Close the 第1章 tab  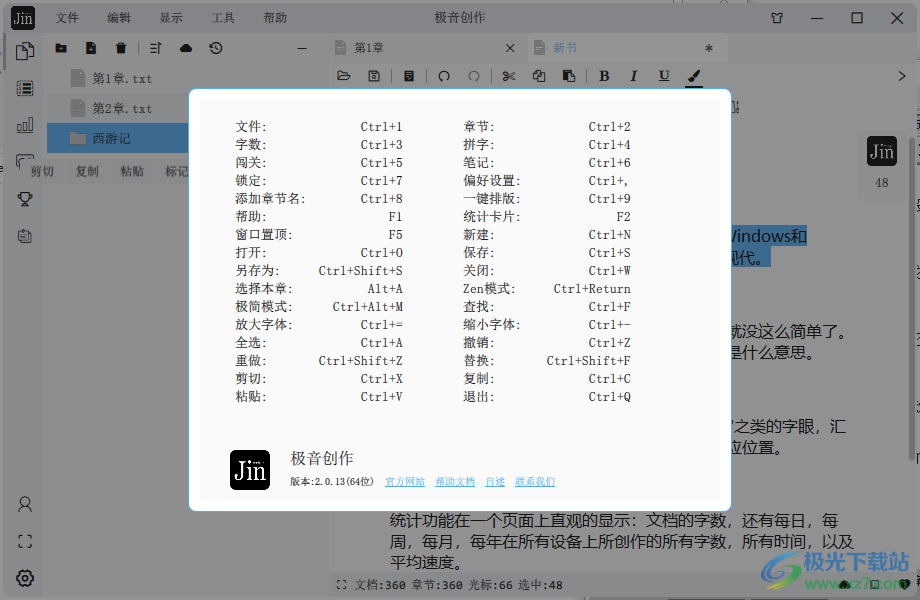coord(510,48)
